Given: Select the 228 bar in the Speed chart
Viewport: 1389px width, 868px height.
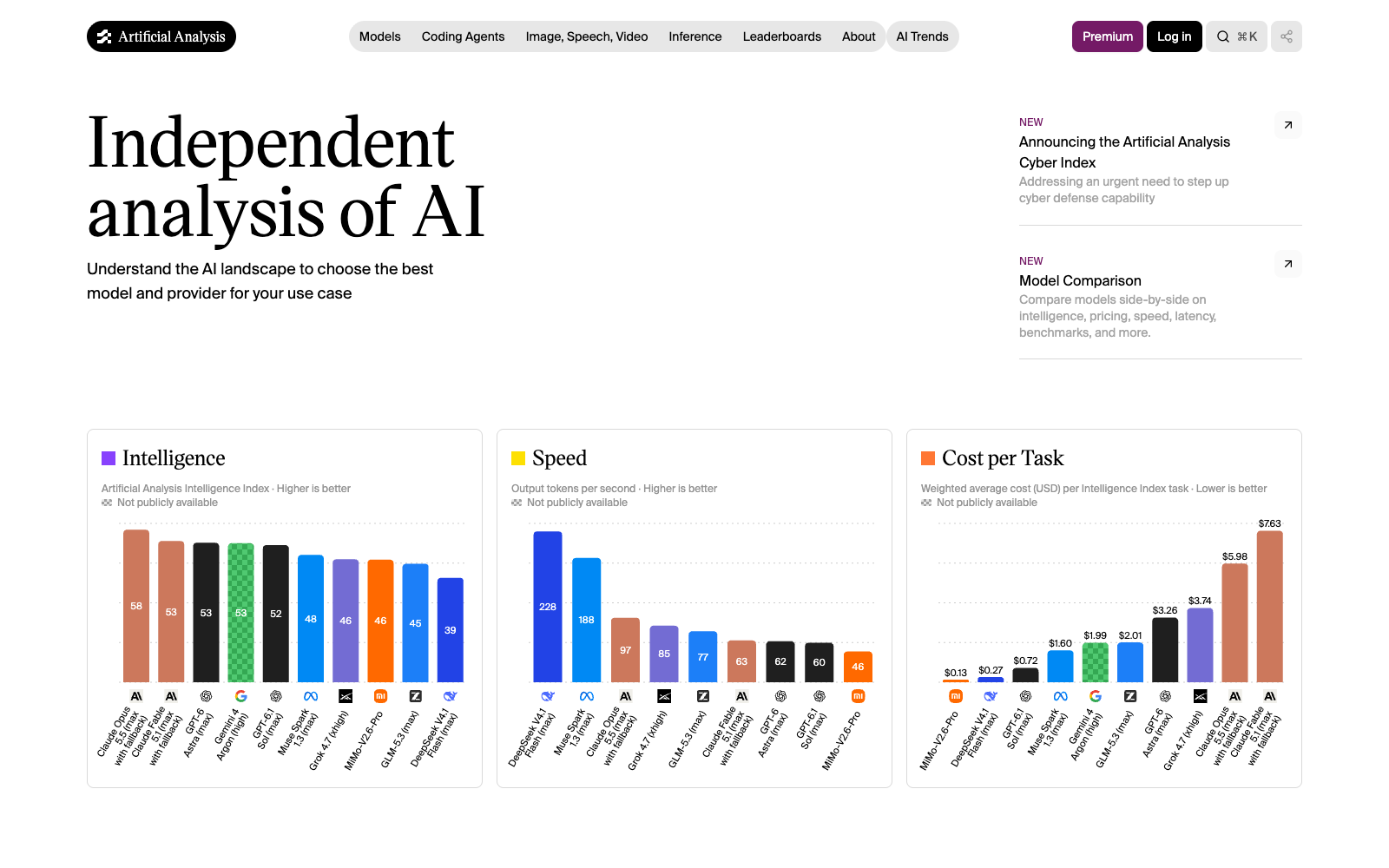Looking at the screenshot, I should point(548,607).
